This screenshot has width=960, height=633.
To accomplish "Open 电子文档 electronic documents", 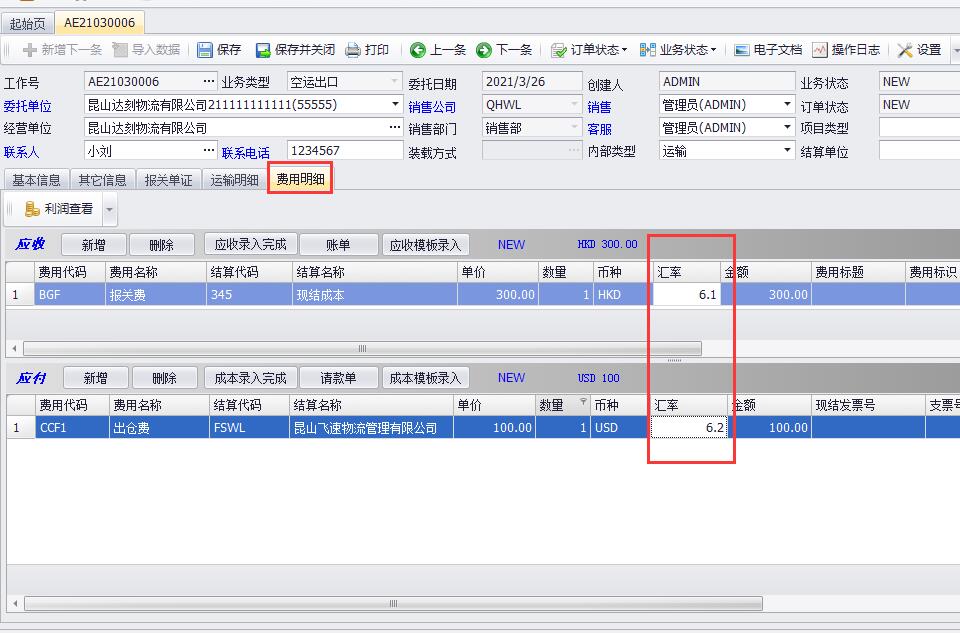I will pos(742,50).
